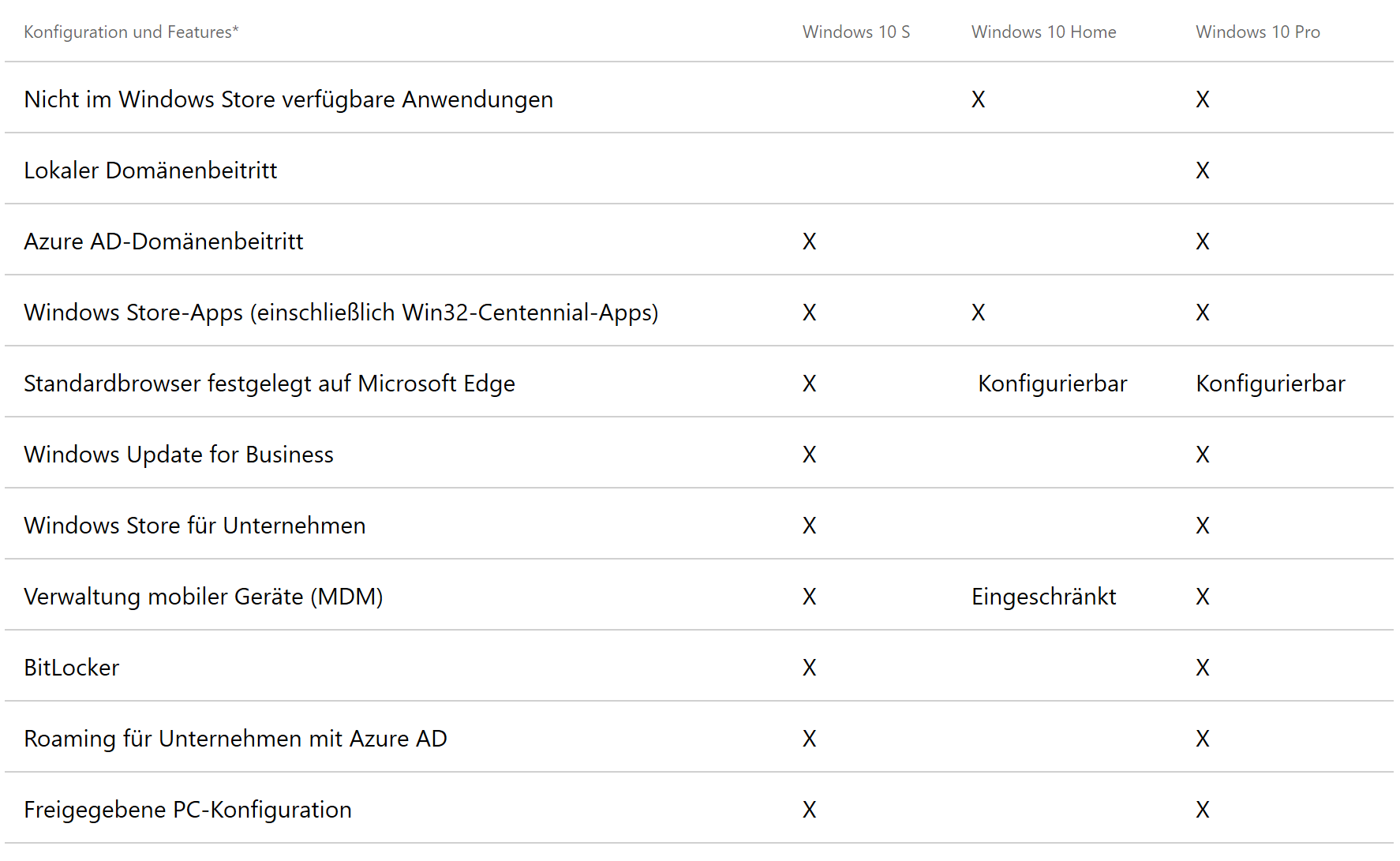Select the BitLocker row label
The height and width of the screenshot is (861, 1400).
(71, 668)
